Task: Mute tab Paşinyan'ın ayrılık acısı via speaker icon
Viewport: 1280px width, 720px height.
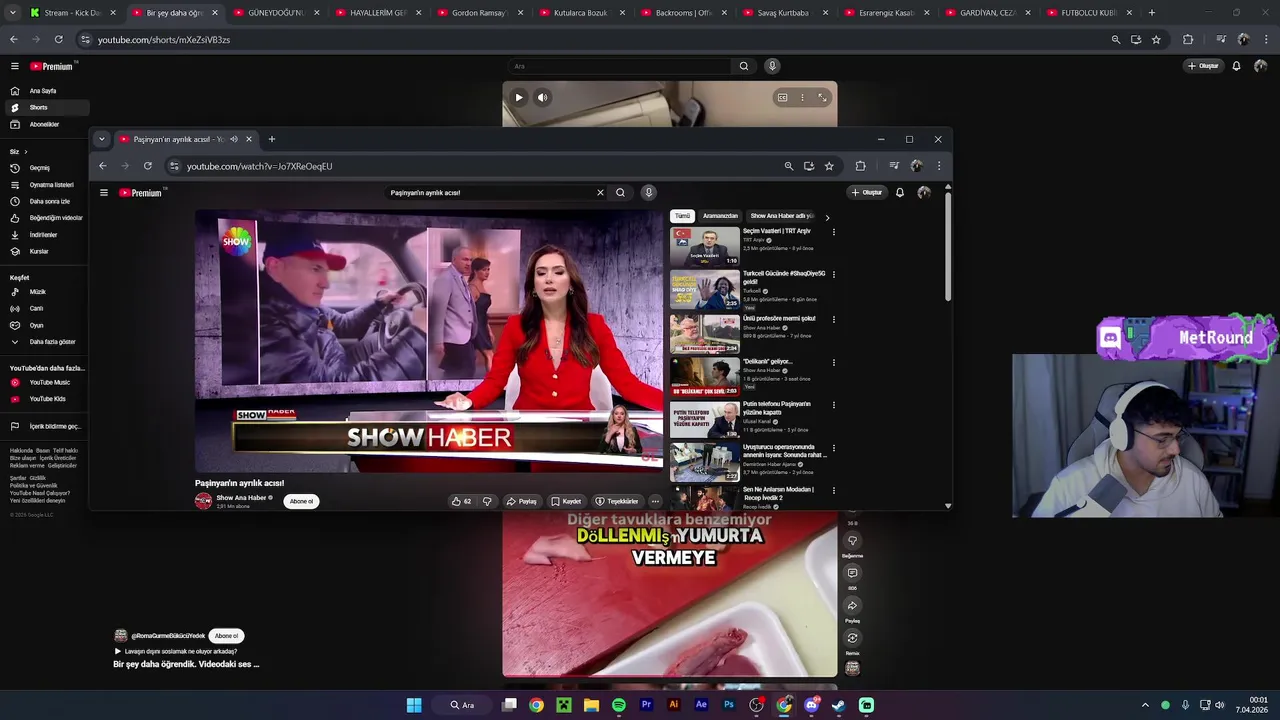Action: pyautogui.click(x=234, y=139)
